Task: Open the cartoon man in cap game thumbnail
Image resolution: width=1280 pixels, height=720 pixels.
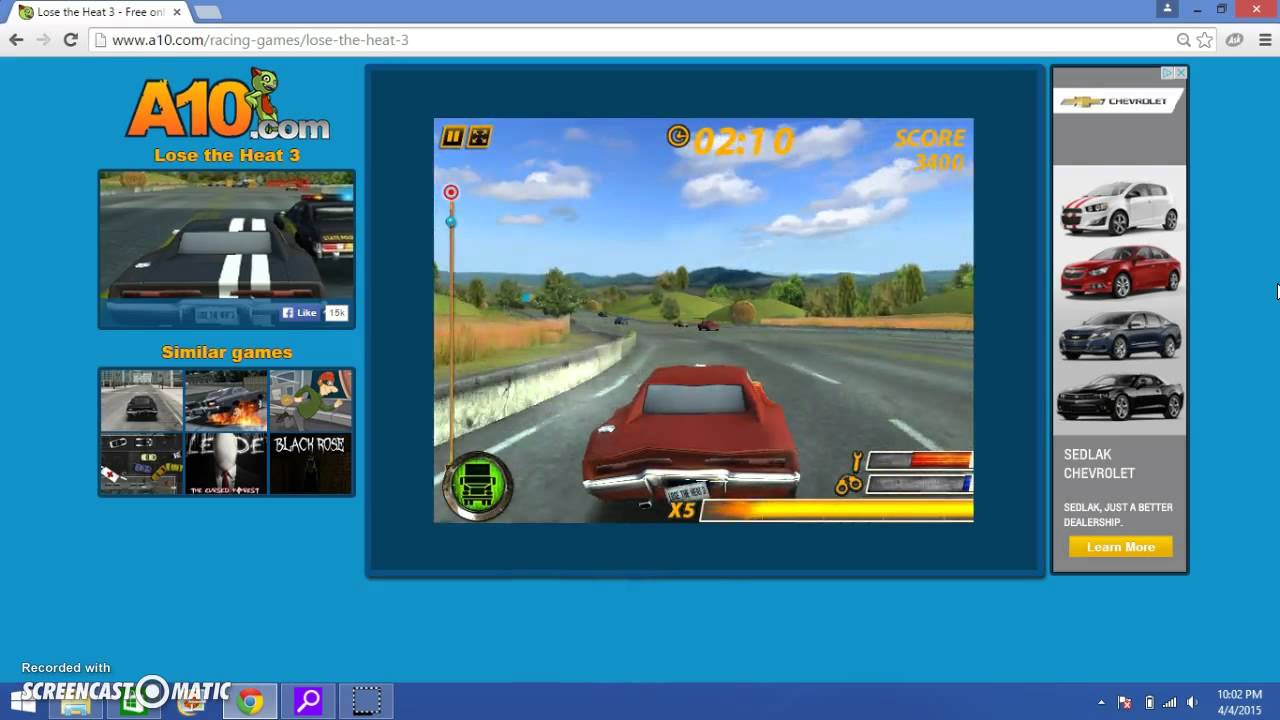Action: [x=311, y=400]
